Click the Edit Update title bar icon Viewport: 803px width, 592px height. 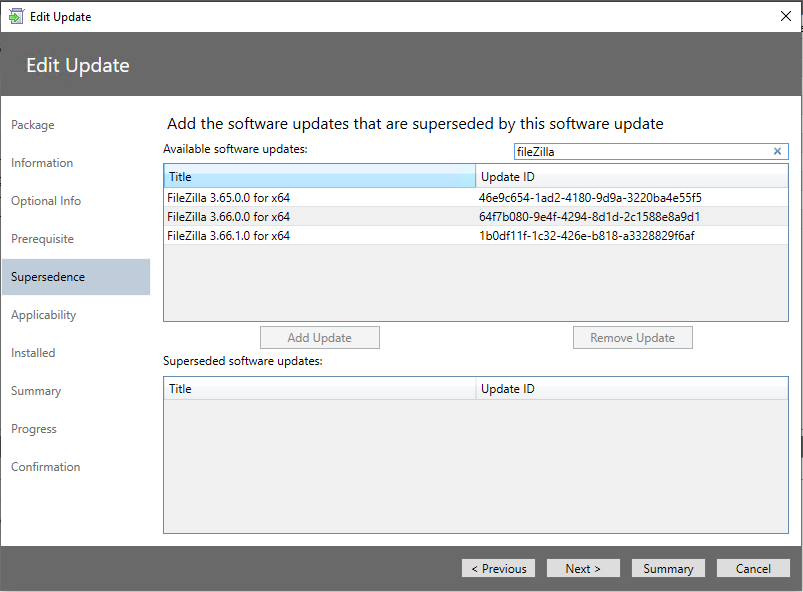click(16, 16)
